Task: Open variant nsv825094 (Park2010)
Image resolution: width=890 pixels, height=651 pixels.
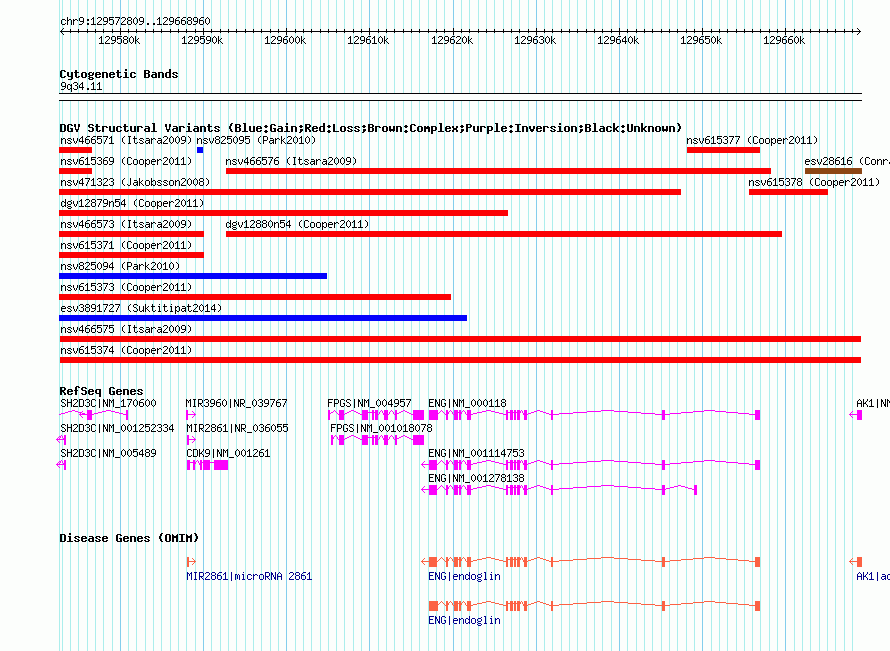Action: [x=120, y=266]
